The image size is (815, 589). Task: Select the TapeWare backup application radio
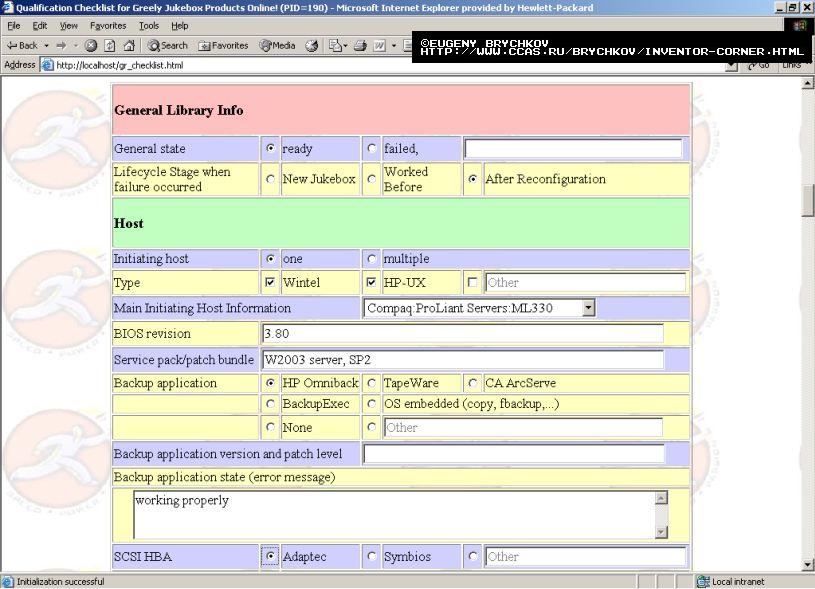click(371, 383)
